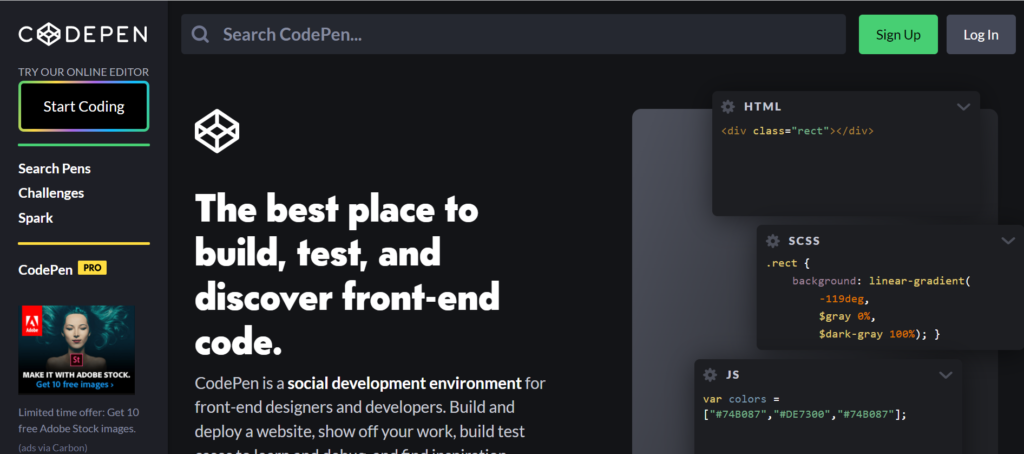1024x454 pixels.
Task: Open the Adobe Stock ad link text
Action: pyautogui.click(x=78, y=421)
